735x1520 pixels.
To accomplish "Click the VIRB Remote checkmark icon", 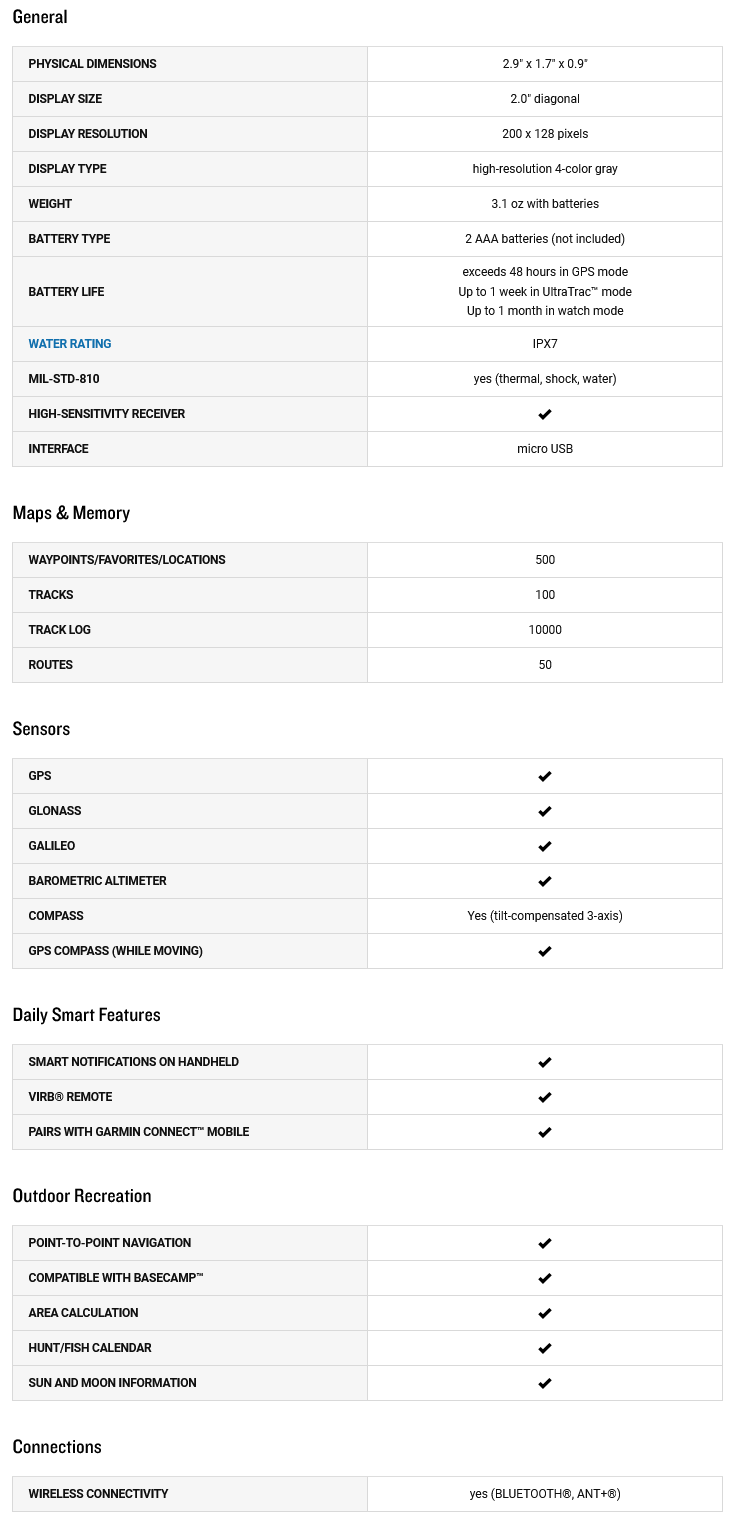I will (545, 1097).
